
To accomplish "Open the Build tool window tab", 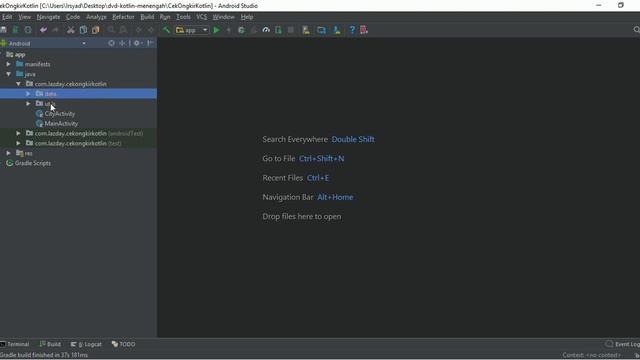I will pos(50,344).
